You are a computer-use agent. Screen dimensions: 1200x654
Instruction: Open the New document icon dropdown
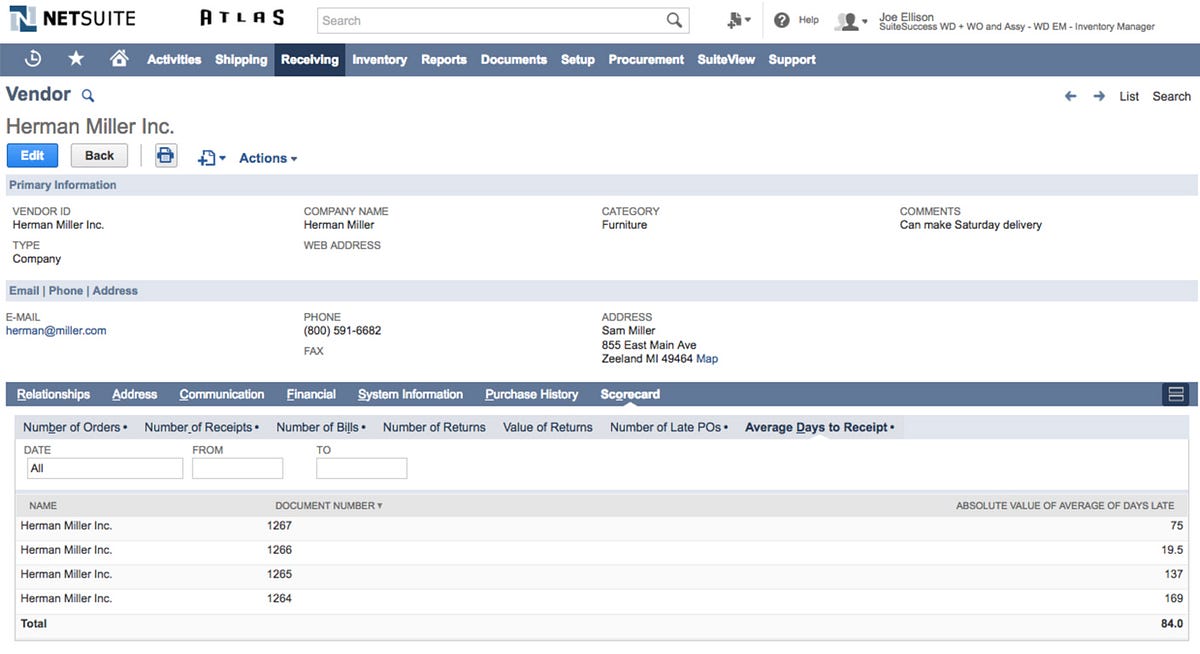click(x=211, y=158)
